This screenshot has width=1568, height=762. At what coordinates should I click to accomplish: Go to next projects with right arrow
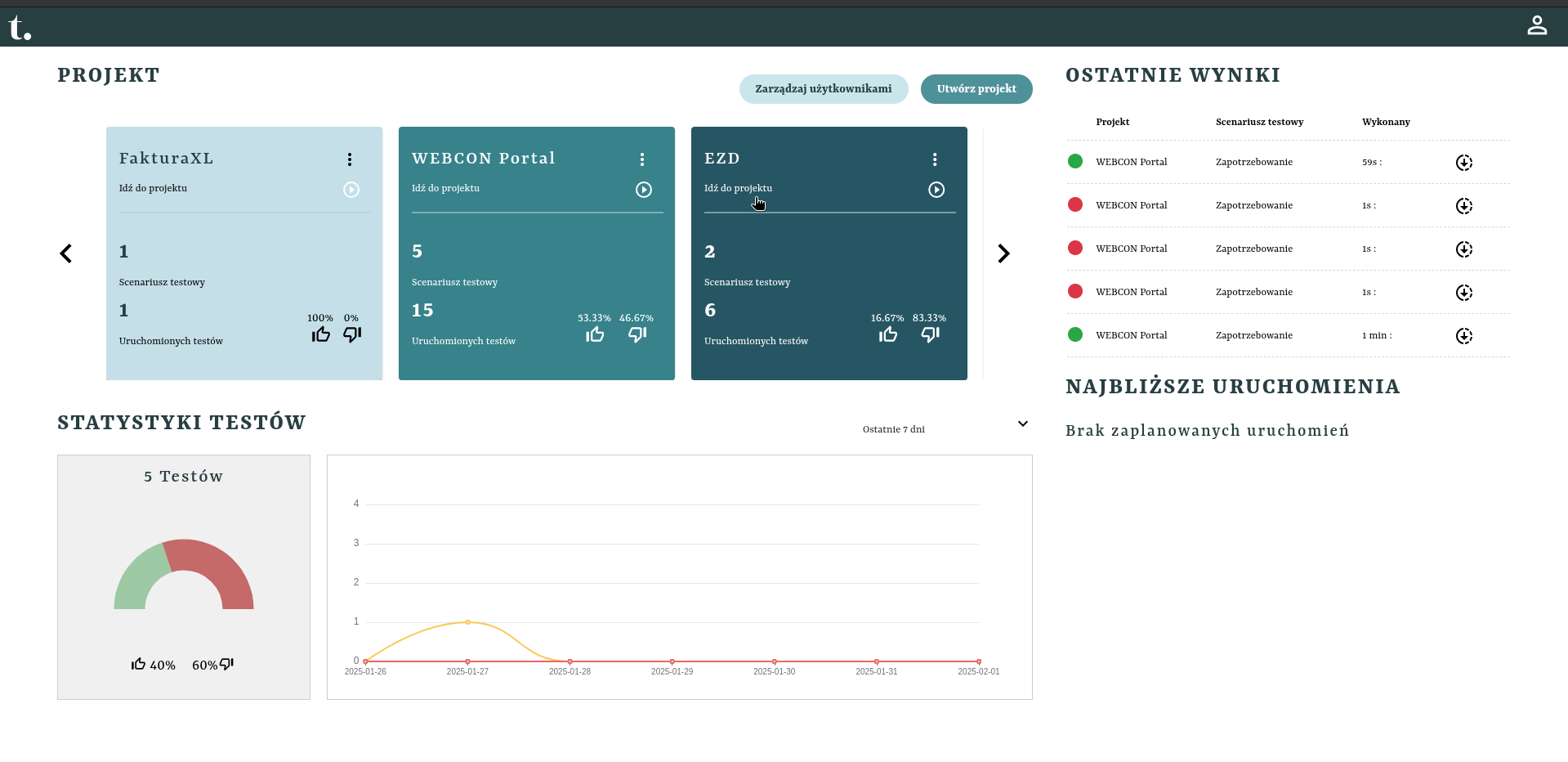click(1003, 253)
